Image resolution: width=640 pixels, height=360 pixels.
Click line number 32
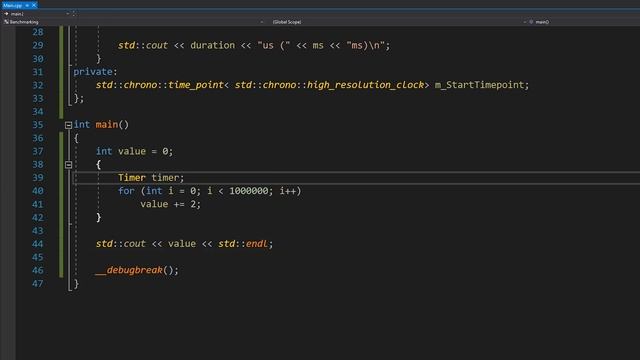38,85
